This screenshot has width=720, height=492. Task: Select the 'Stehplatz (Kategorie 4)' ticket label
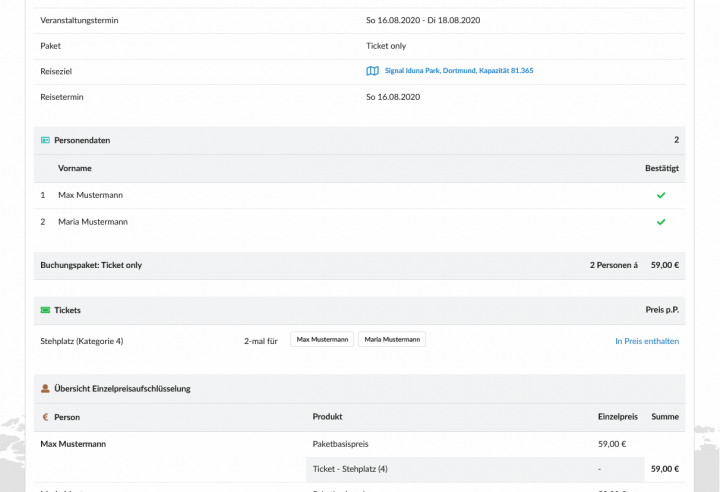[x=81, y=341]
